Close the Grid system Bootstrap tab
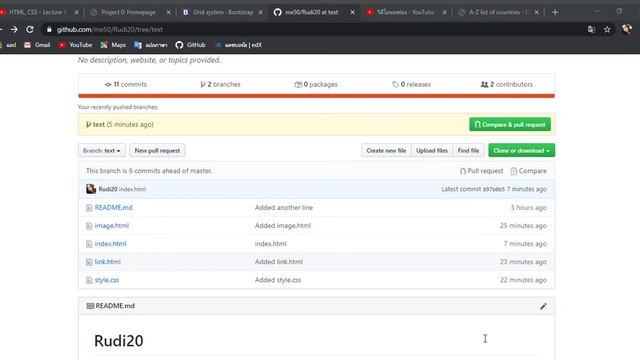Image resolution: width=640 pixels, height=360 pixels. (x=261, y=12)
